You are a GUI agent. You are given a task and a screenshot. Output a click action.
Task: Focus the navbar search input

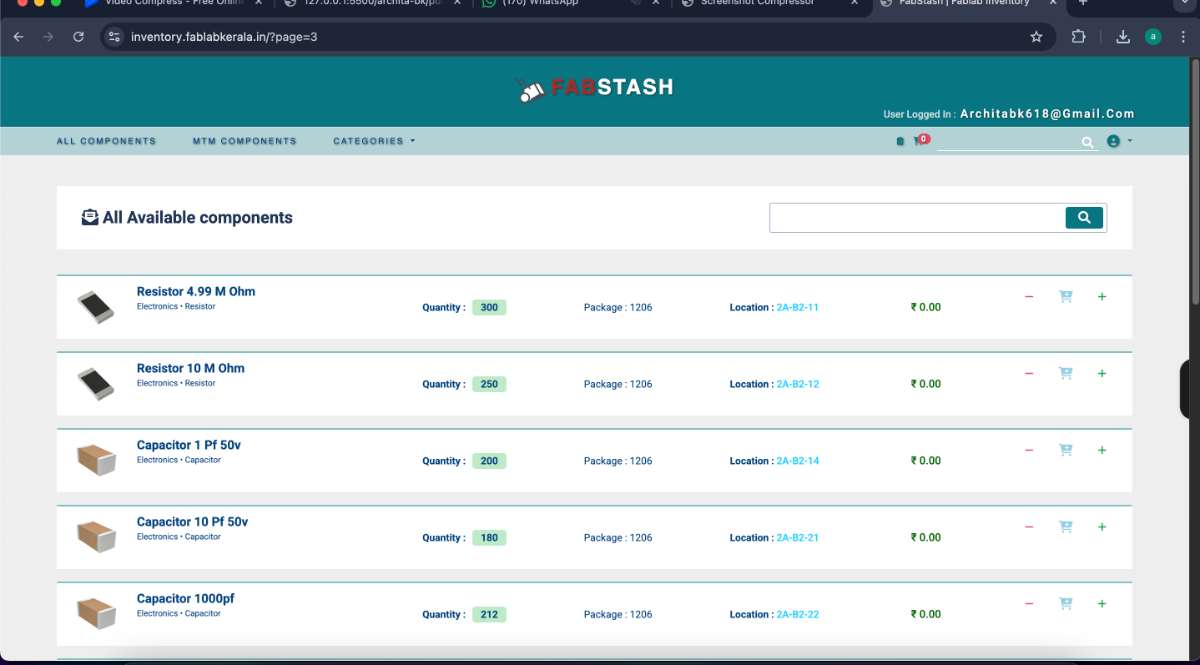click(1008, 142)
